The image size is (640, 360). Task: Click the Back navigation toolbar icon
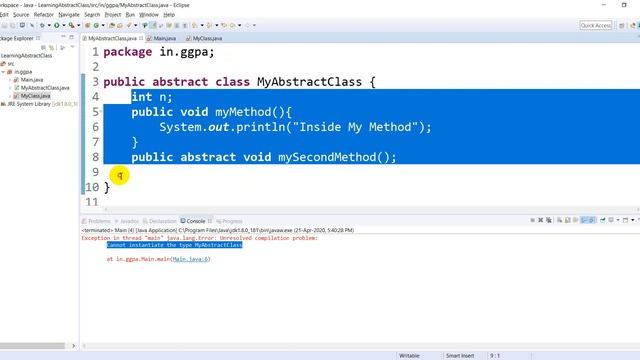pyautogui.click(x=233, y=25)
